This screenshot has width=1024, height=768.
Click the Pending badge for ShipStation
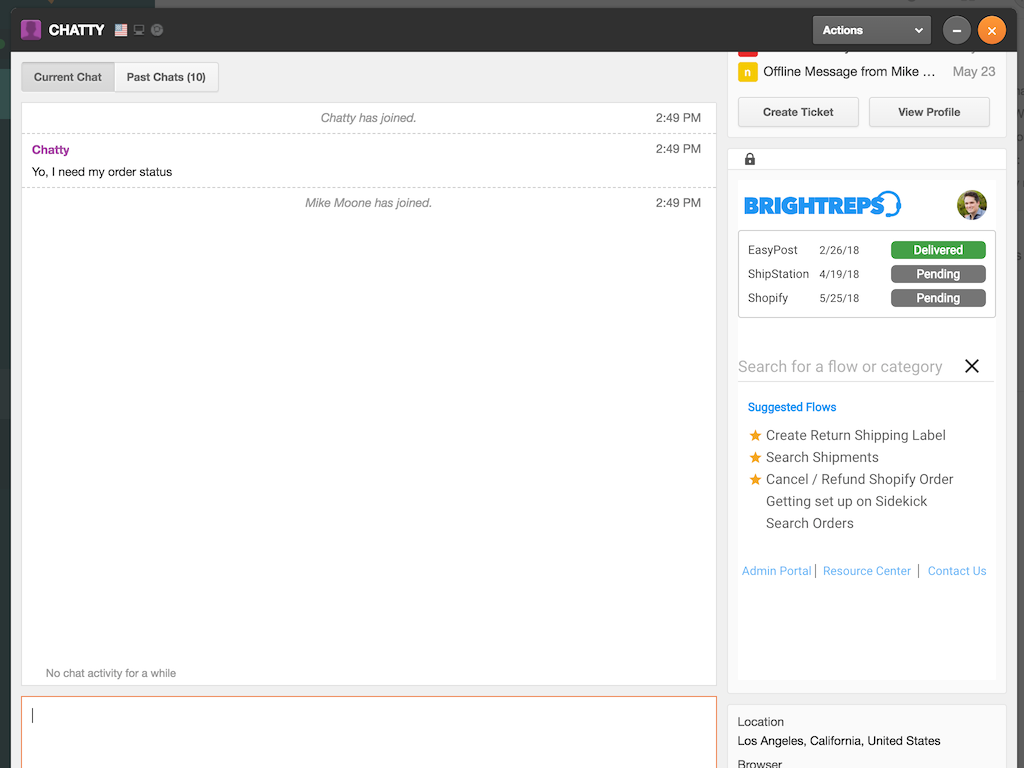(x=937, y=274)
